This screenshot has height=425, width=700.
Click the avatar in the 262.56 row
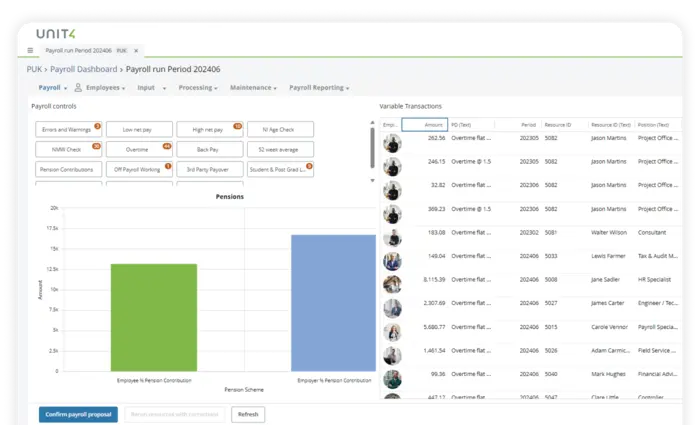coord(392,144)
